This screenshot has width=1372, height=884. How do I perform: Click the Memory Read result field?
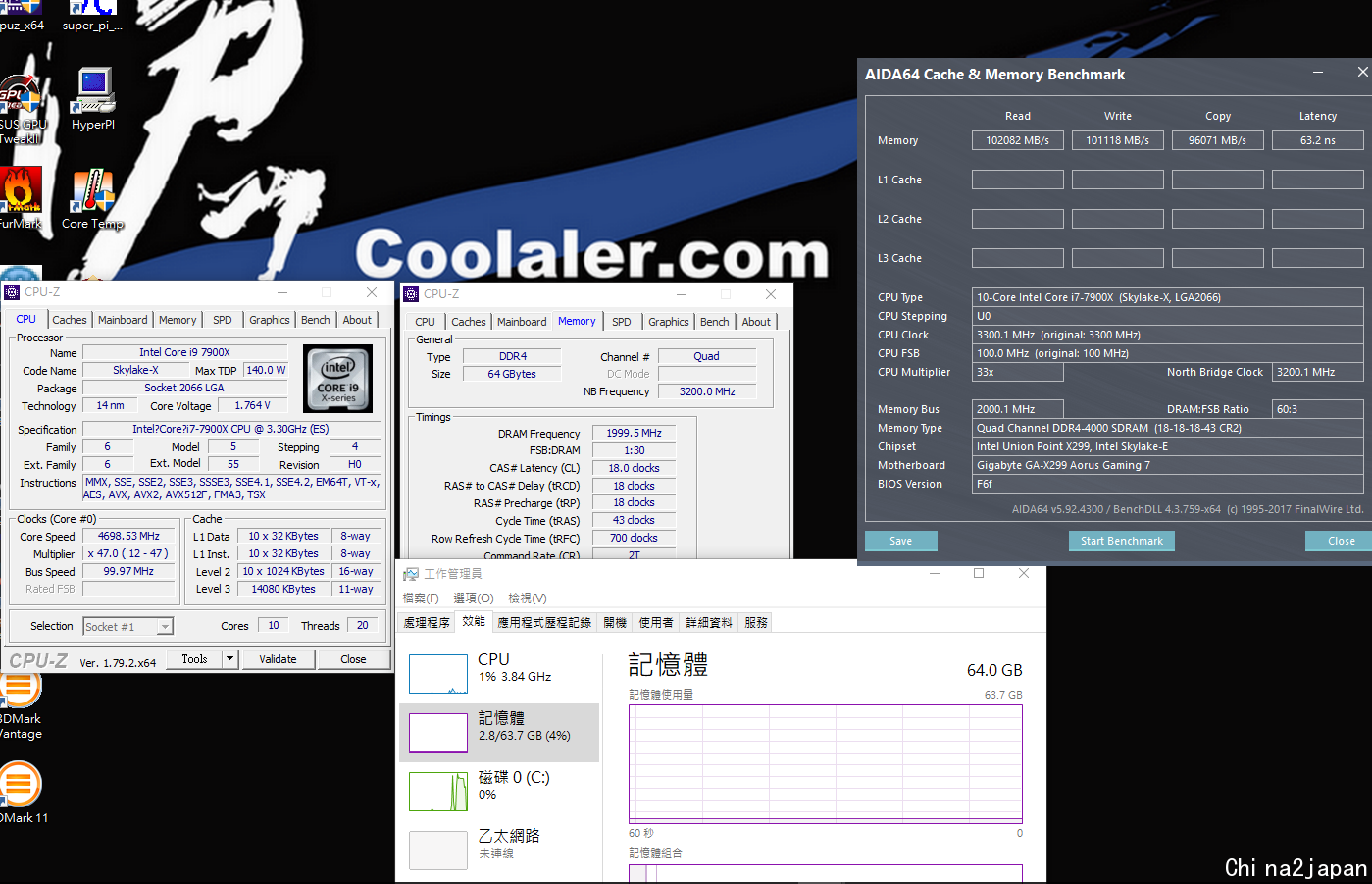pos(1017,140)
